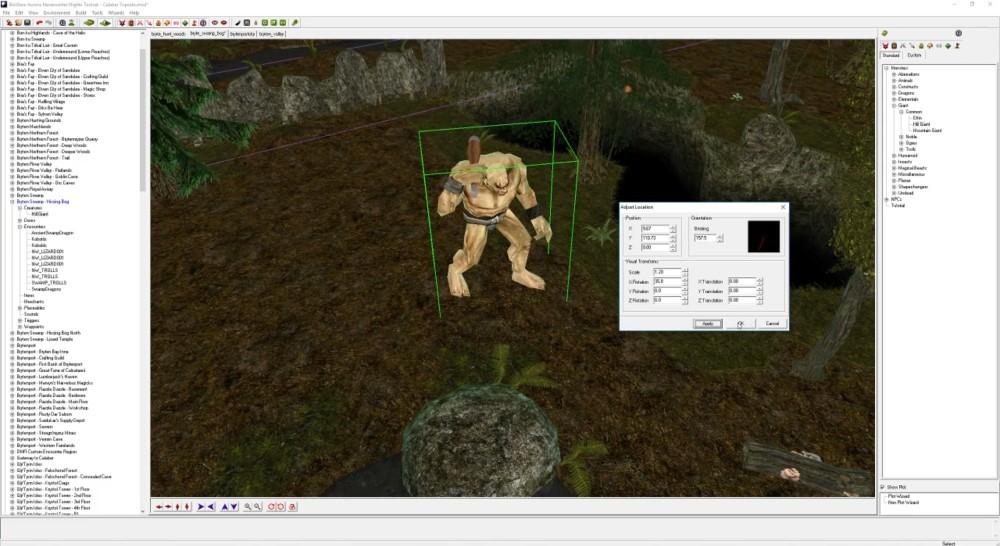Screen dimensions: 1000x546
Task: Click the second green terrain tile icon
Action: (x=105, y=23)
